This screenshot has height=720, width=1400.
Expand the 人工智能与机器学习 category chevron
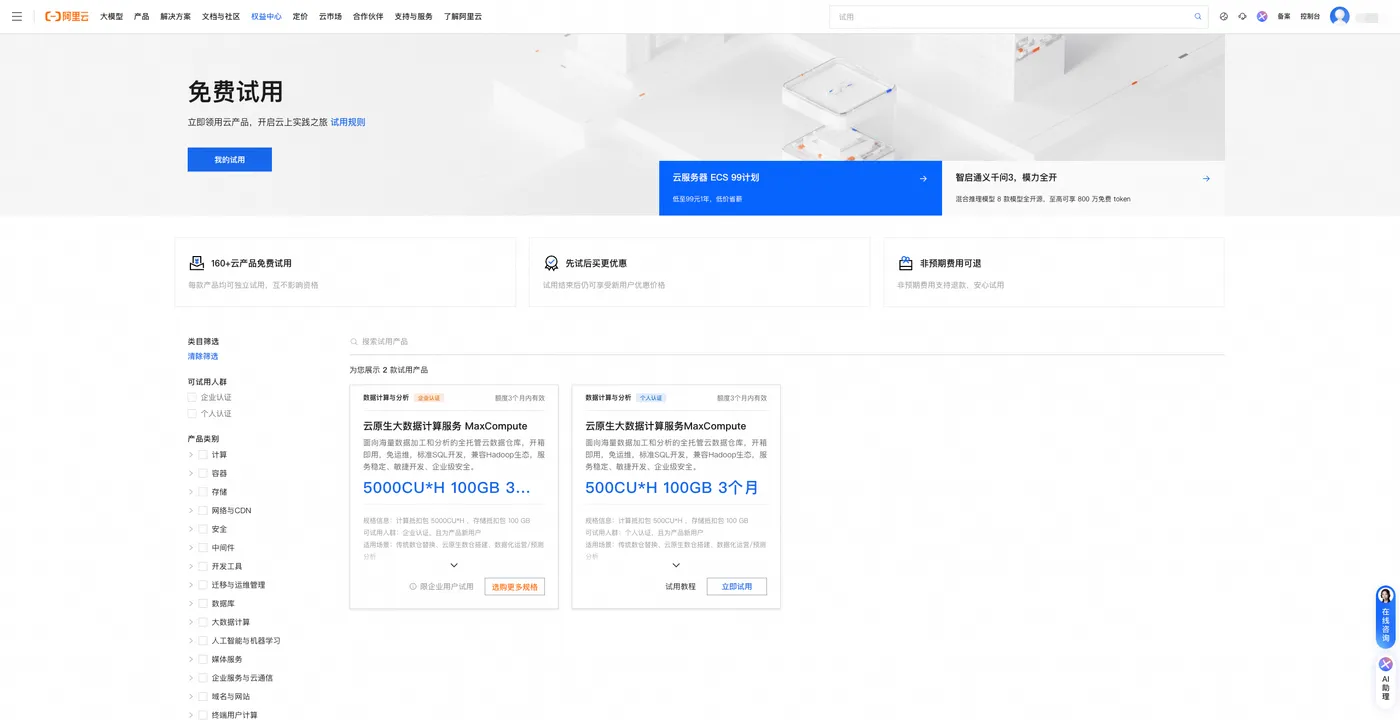[x=191, y=641]
